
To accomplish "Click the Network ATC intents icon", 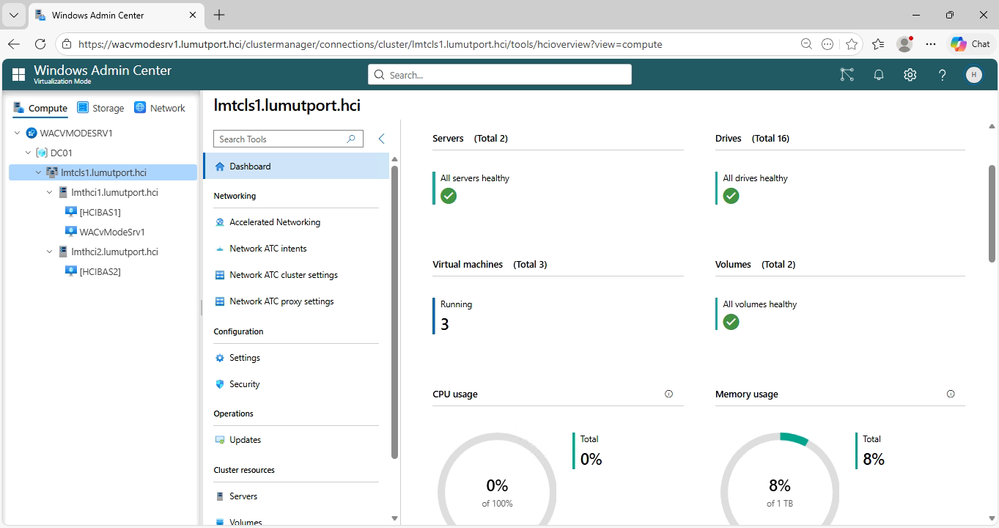I will click(x=220, y=248).
